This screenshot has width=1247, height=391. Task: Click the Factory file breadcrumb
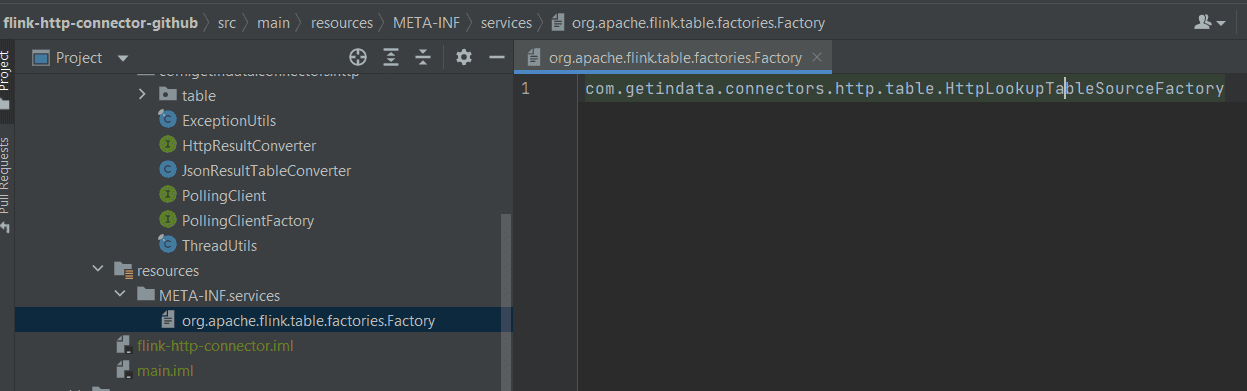coord(689,22)
